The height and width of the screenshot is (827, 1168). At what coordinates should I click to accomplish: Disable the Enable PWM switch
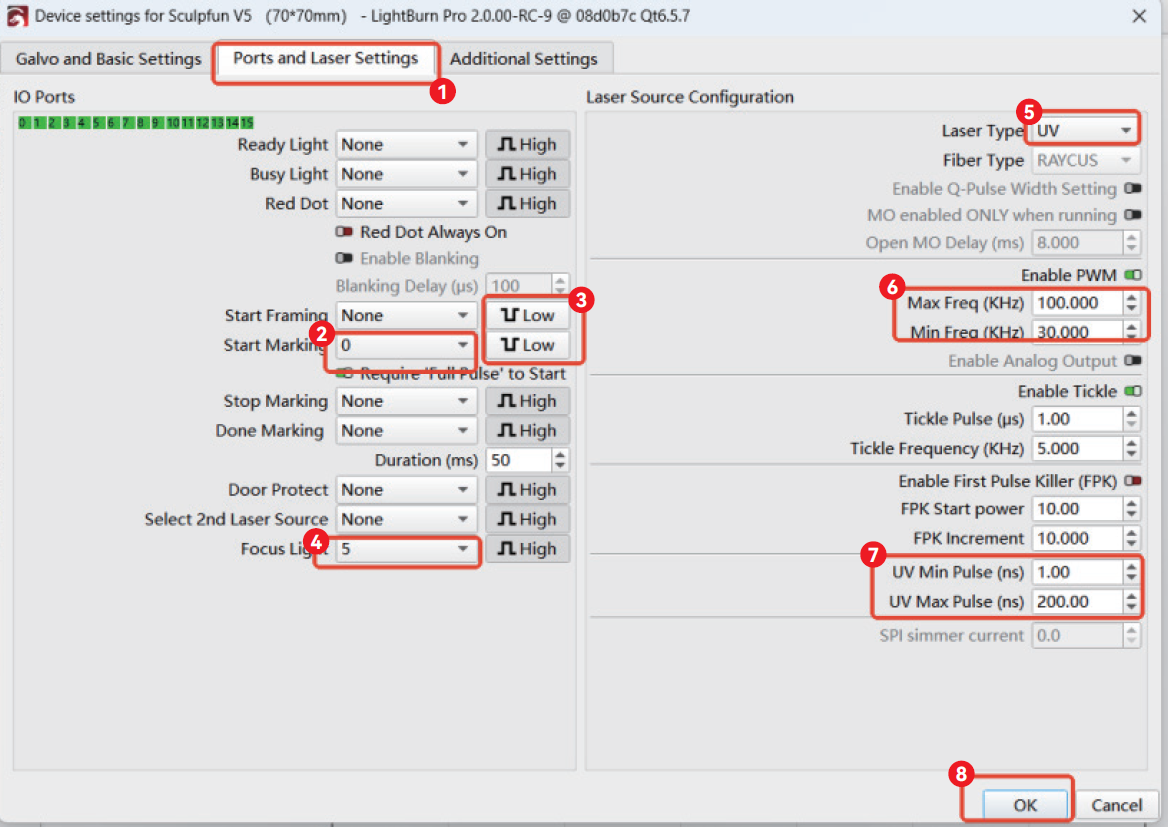pyautogui.click(x=1132, y=275)
